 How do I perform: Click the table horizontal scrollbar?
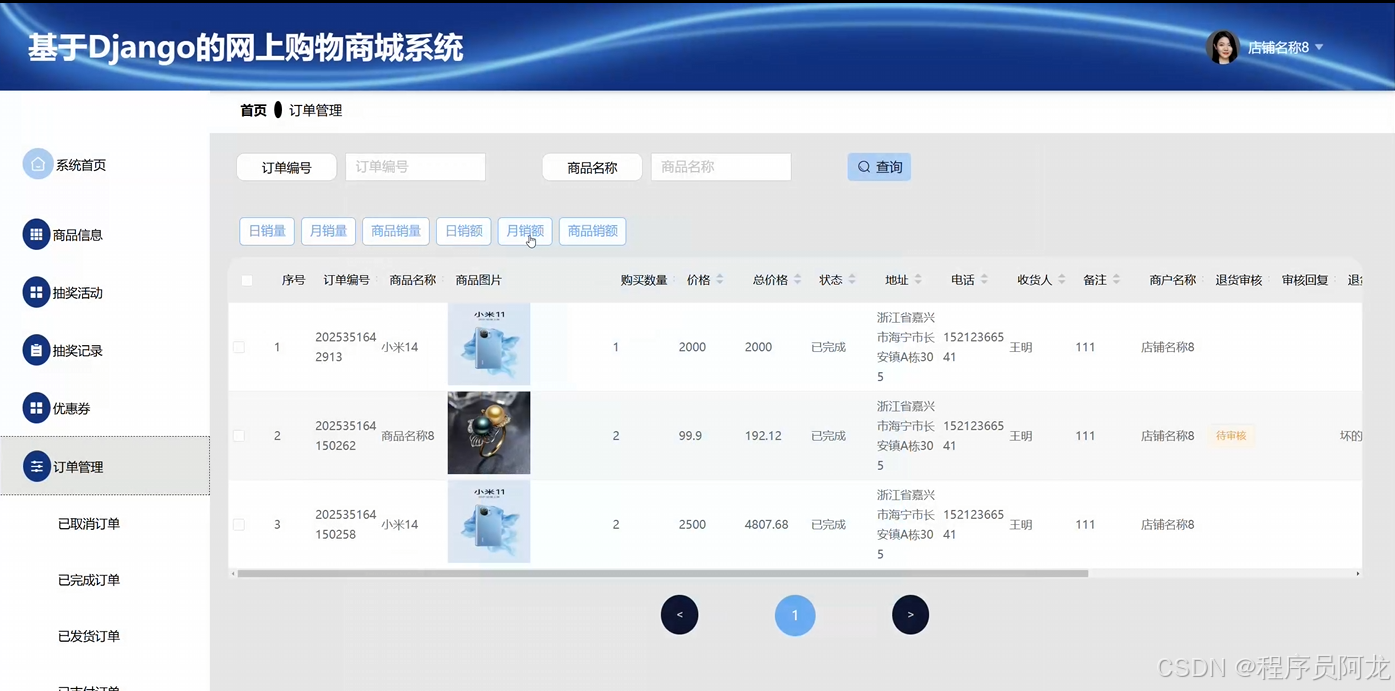click(662, 574)
